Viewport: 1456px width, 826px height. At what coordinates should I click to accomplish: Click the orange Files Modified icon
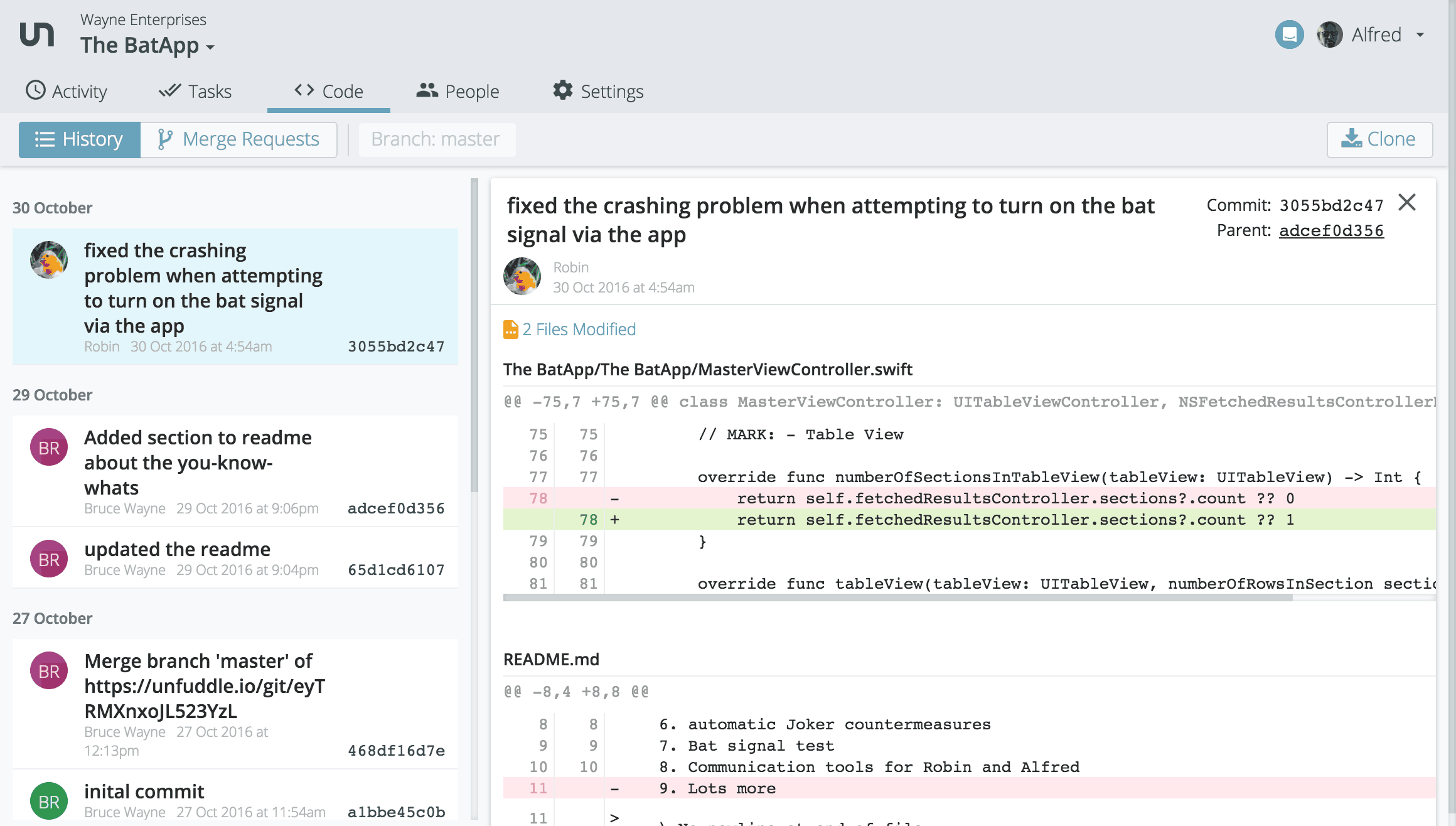[511, 330]
